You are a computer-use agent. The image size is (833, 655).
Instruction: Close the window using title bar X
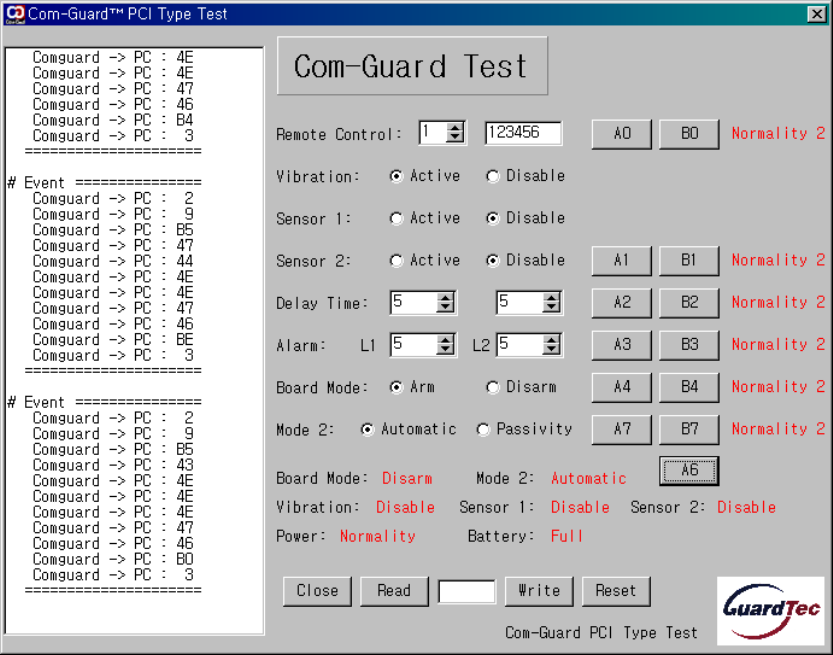[x=817, y=14]
